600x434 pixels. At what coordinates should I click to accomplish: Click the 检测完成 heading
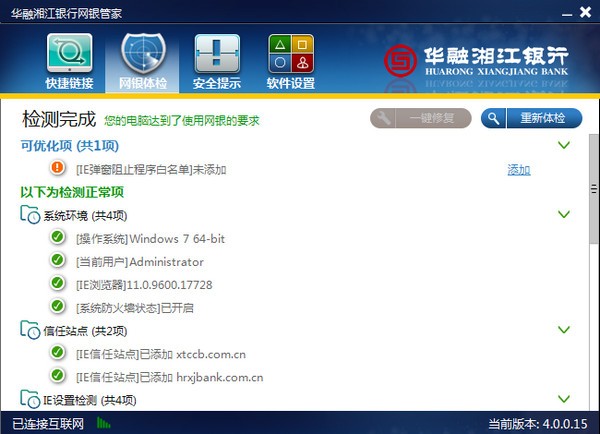(x=59, y=119)
